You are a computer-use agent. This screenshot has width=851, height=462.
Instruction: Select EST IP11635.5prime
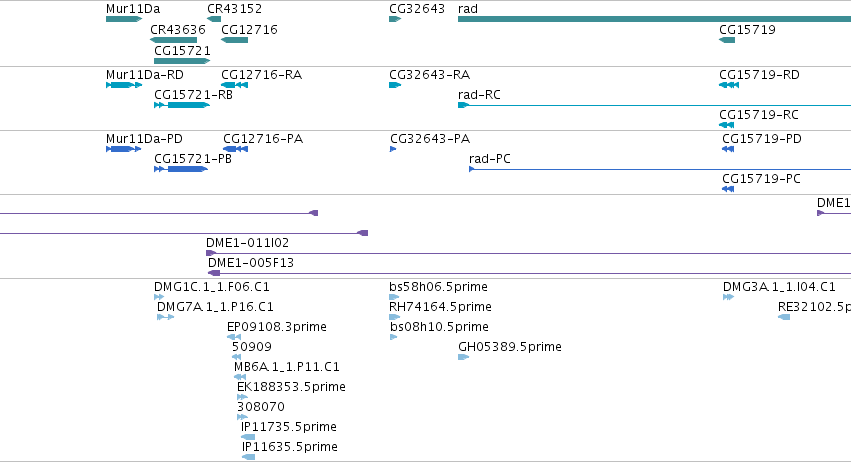click(290, 447)
